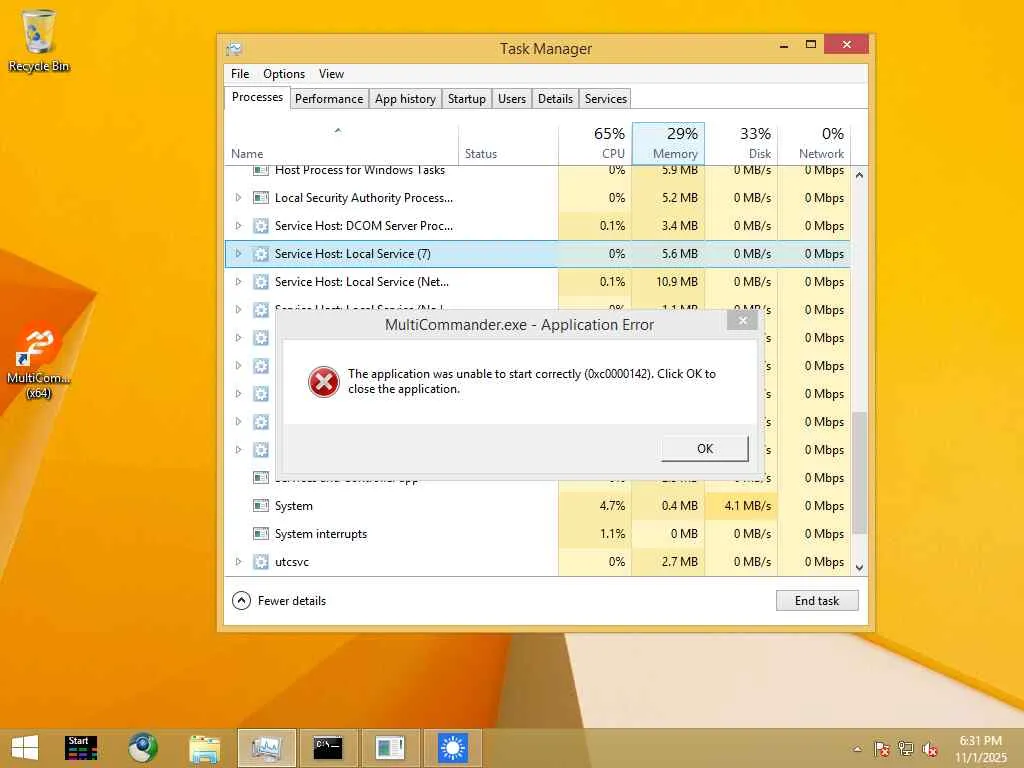Click the utcsvc gear icon
Image resolution: width=1024 pixels, height=768 pixels.
tap(261, 562)
